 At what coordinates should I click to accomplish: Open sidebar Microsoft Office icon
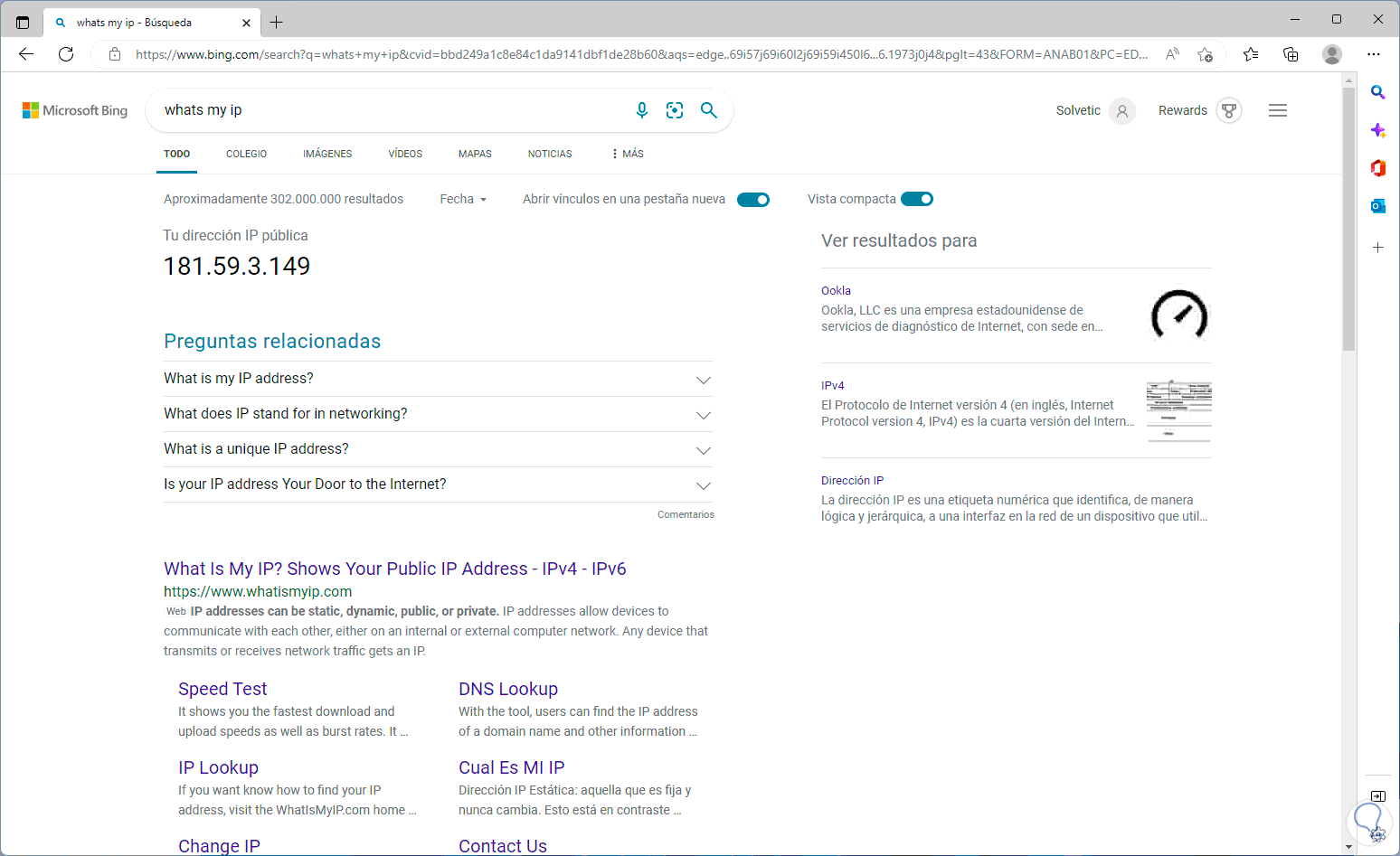coord(1377,168)
